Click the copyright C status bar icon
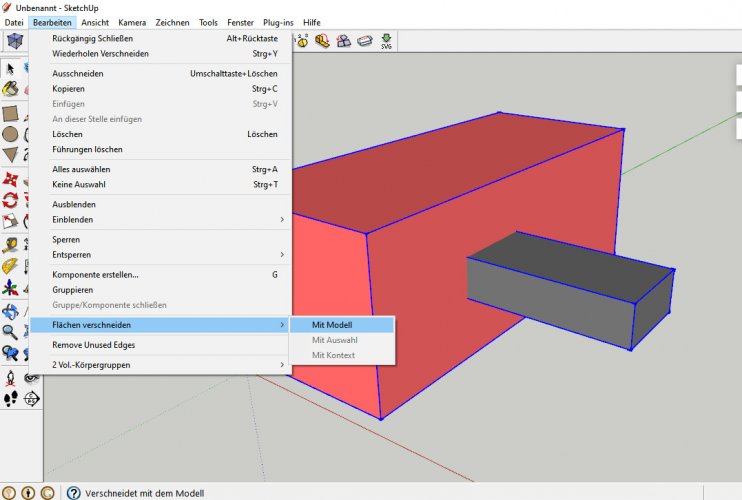This screenshot has height=500, width=742. (x=47, y=493)
